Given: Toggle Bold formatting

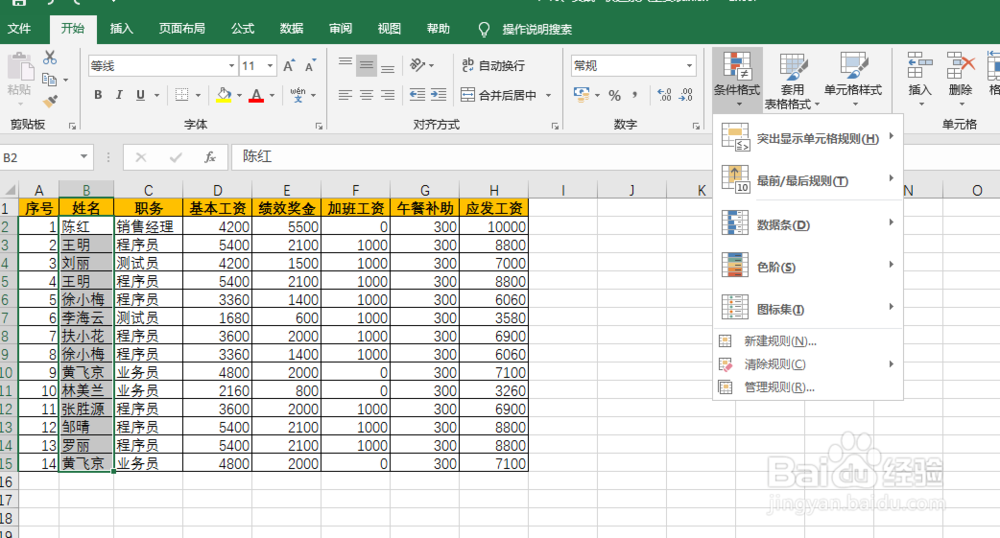Looking at the screenshot, I should [x=98, y=95].
